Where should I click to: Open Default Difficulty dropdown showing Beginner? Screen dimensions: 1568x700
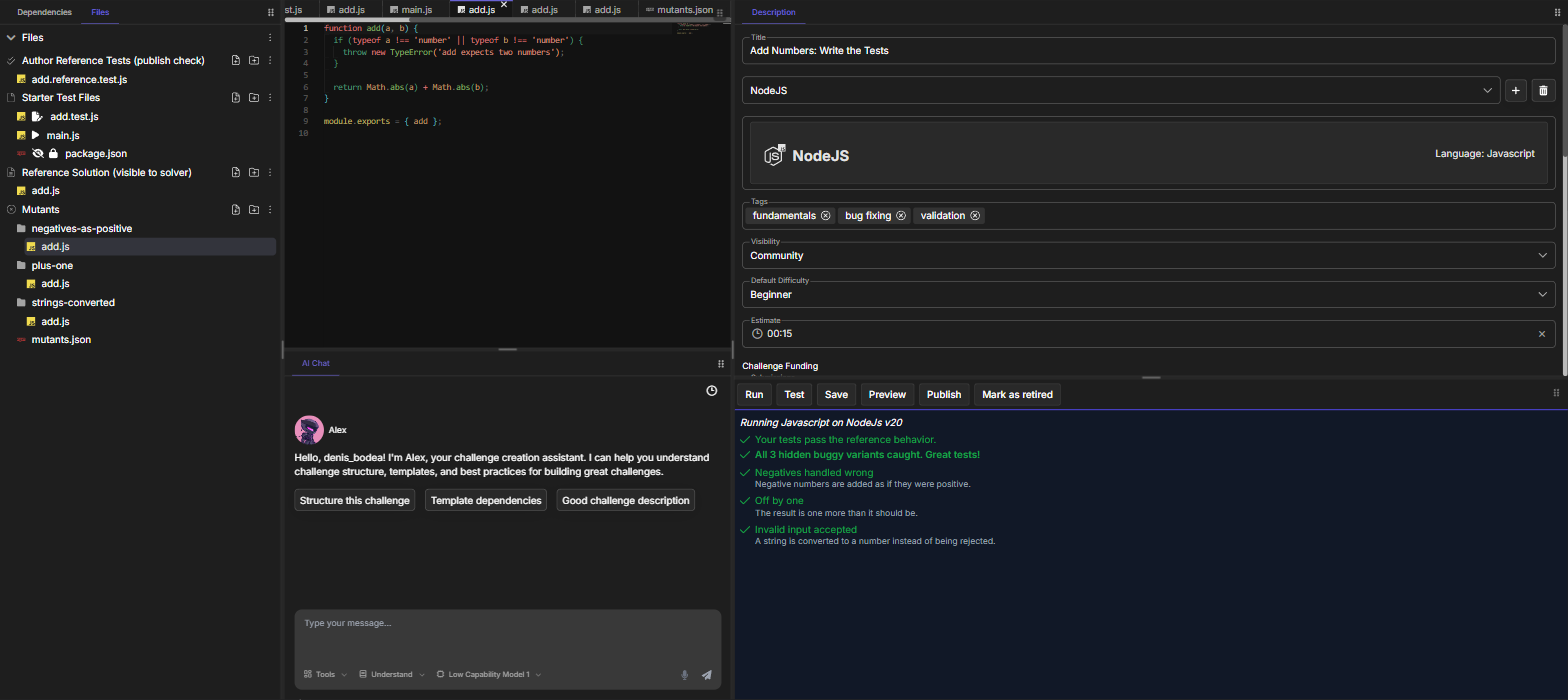[x=1149, y=293]
